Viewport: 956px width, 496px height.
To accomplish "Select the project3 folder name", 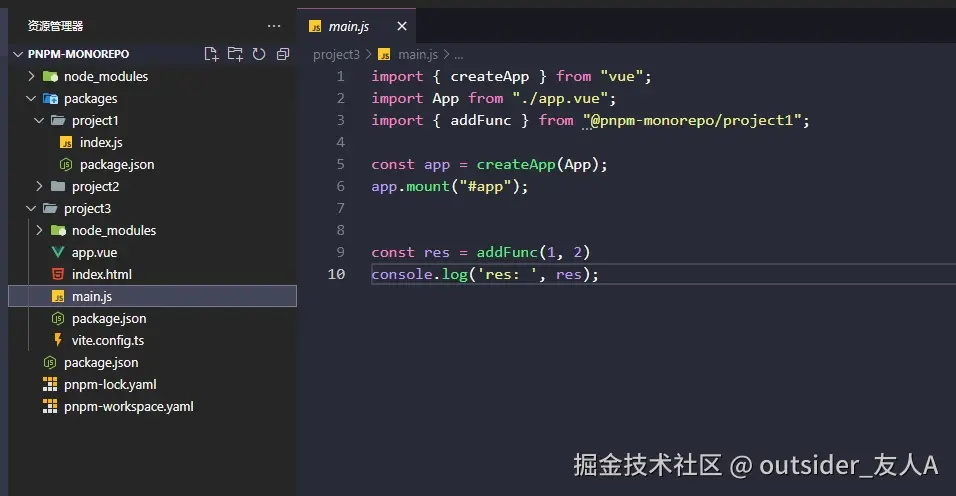I will tap(88, 208).
